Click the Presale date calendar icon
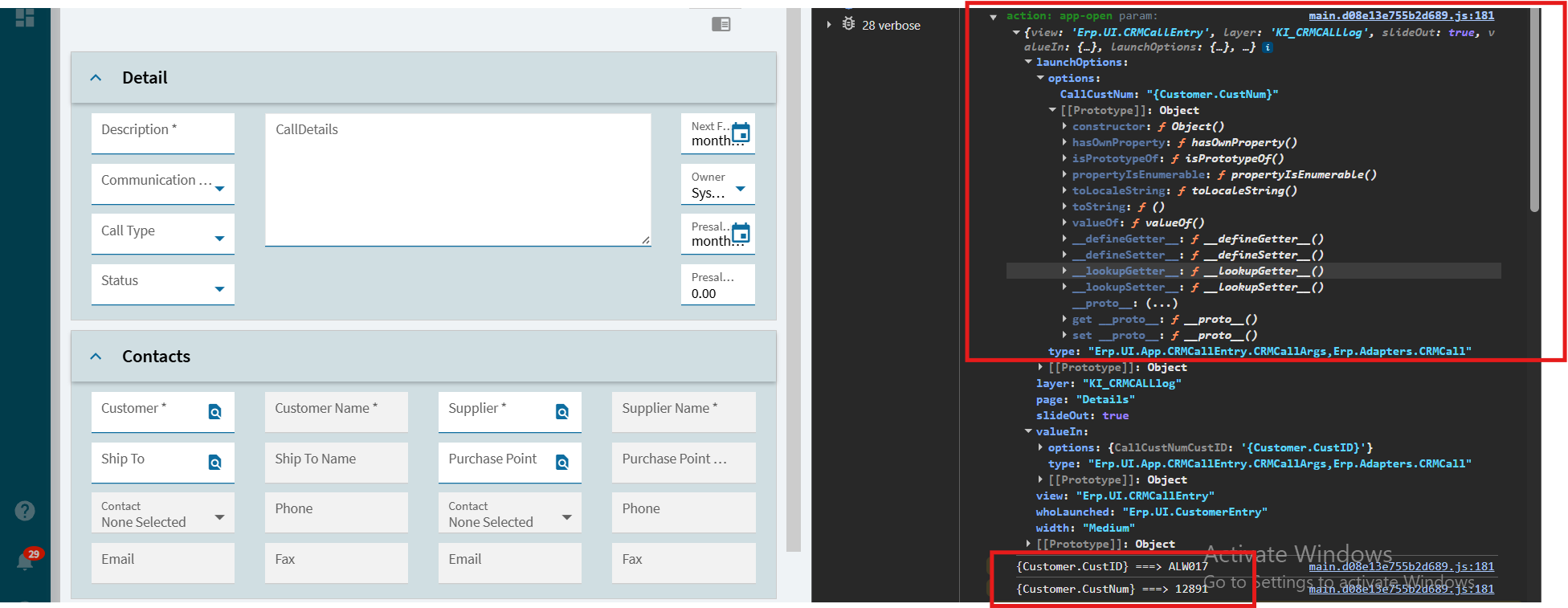This screenshot has height=608, width=1568. point(741,233)
